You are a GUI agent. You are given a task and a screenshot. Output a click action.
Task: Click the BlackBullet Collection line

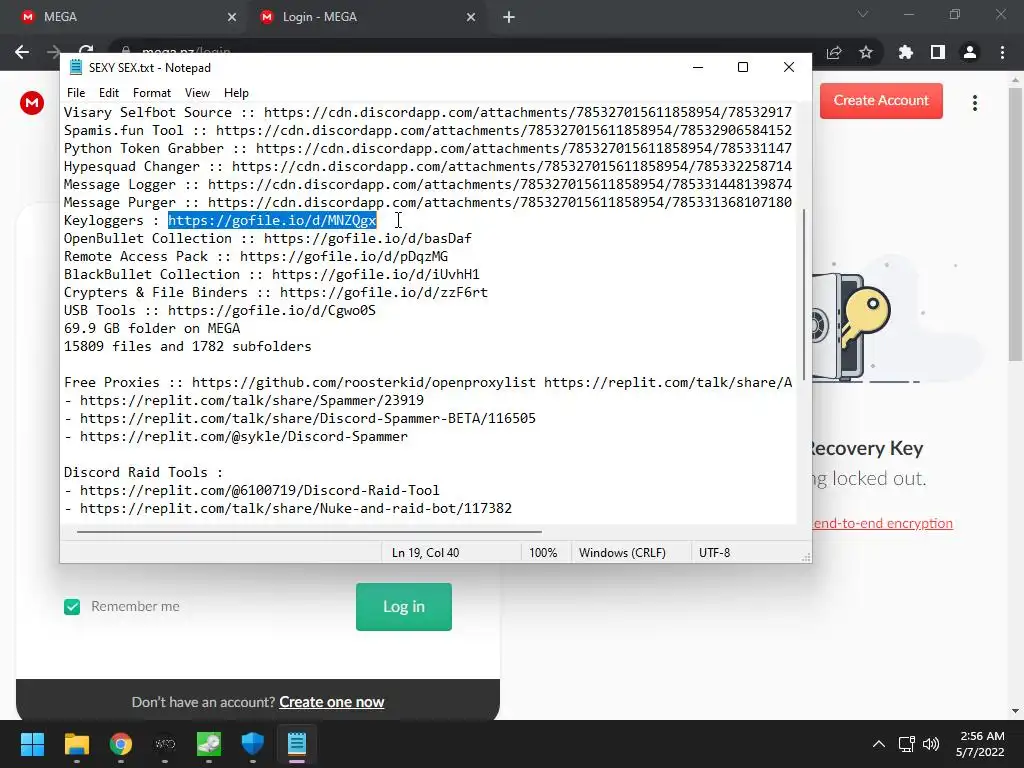point(272,275)
